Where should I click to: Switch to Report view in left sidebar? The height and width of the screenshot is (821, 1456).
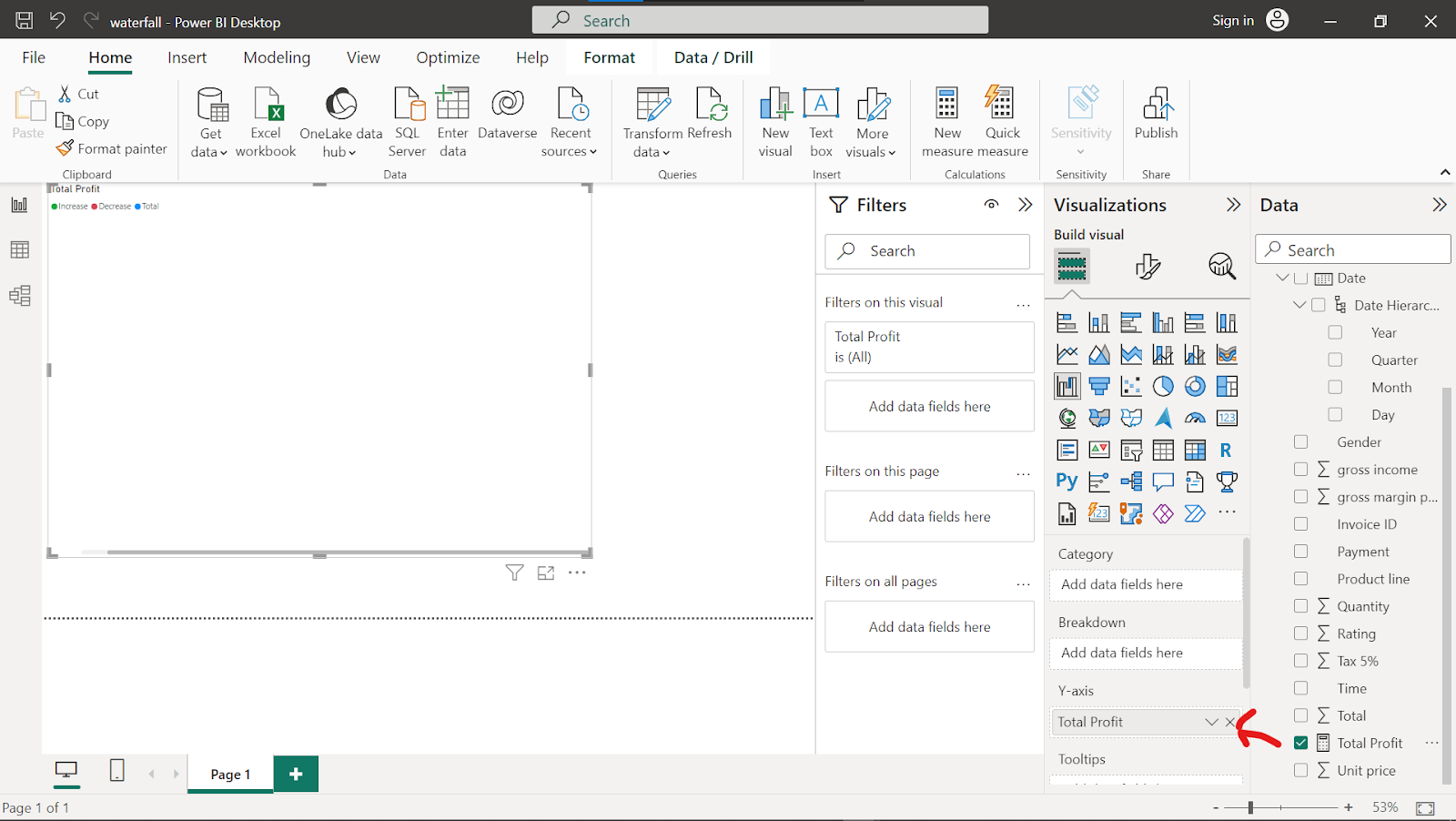(19, 205)
